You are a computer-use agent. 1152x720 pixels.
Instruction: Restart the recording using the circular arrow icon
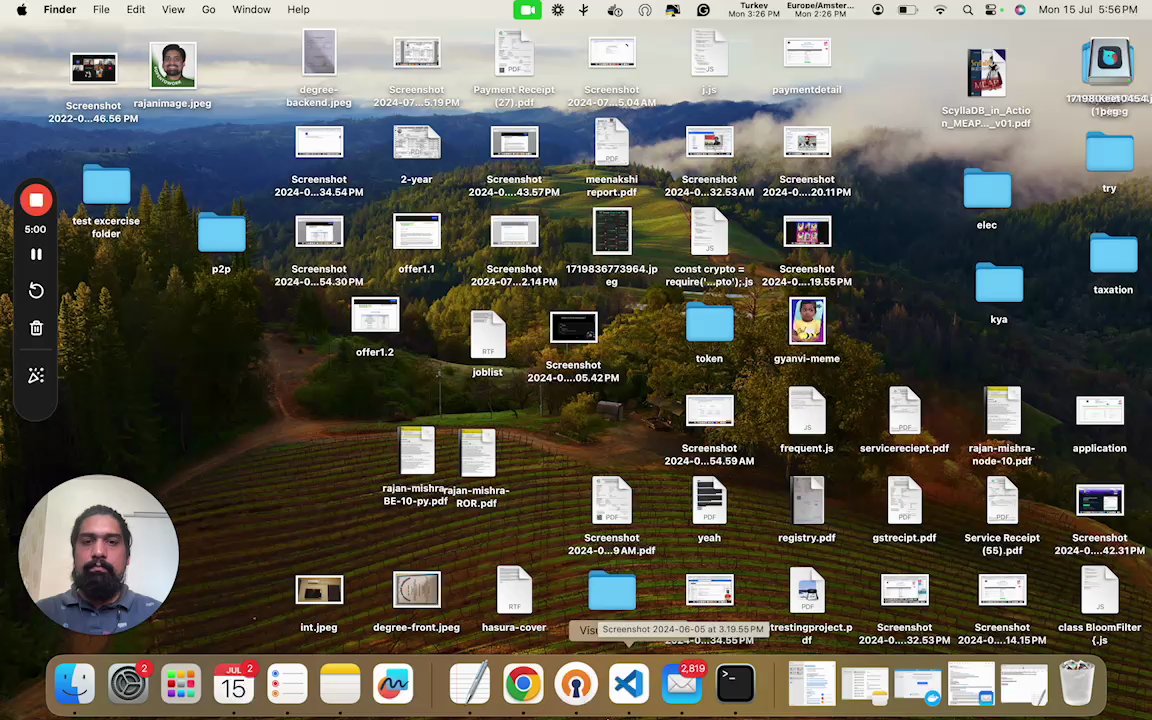36,291
